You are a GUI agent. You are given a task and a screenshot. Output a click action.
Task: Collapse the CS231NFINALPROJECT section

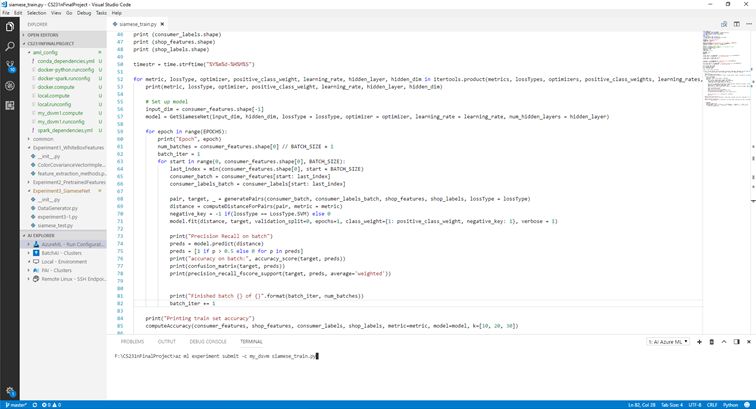click(64, 44)
